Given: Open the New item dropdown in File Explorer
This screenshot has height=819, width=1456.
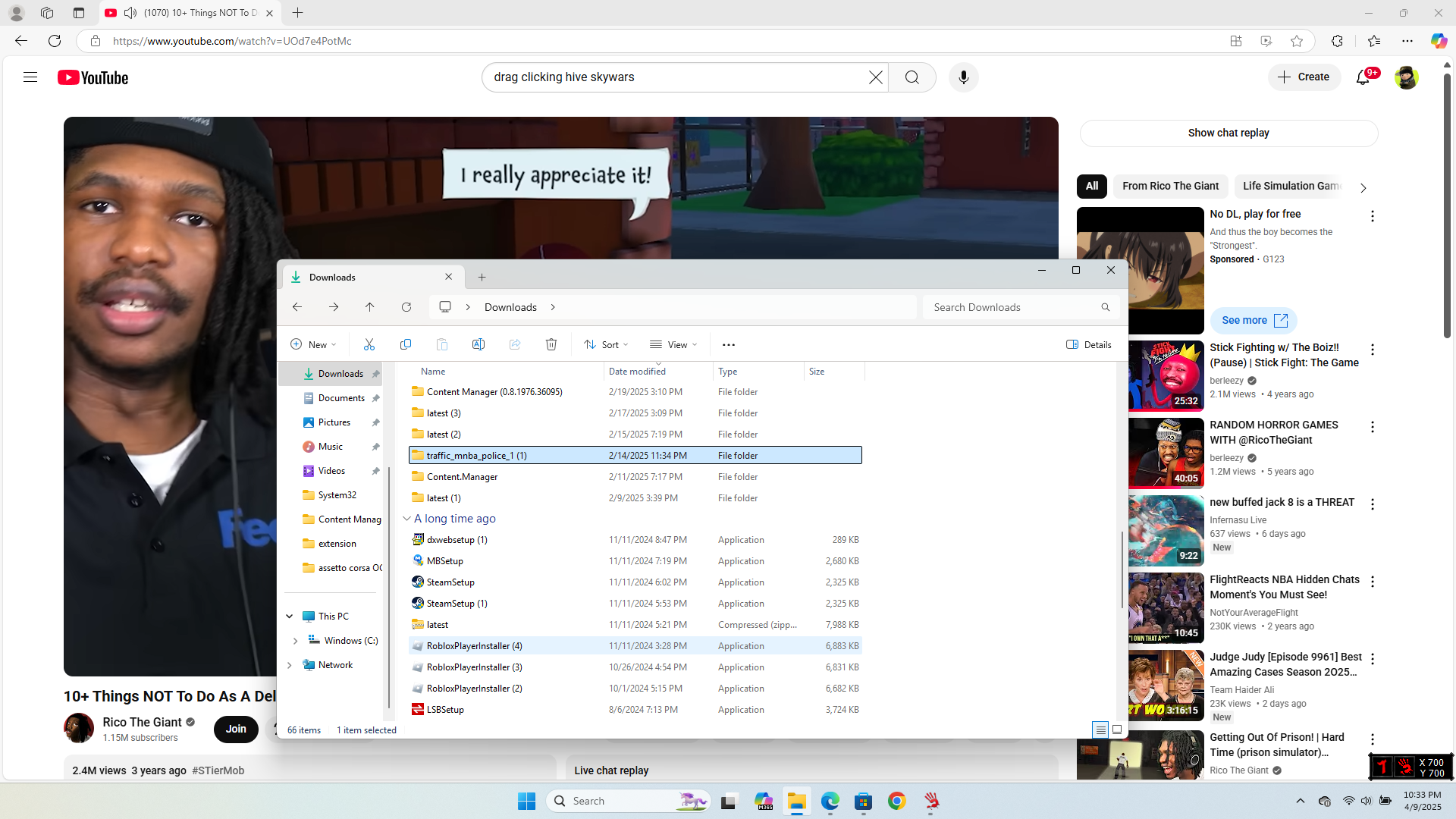Looking at the screenshot, I should 313,344.
